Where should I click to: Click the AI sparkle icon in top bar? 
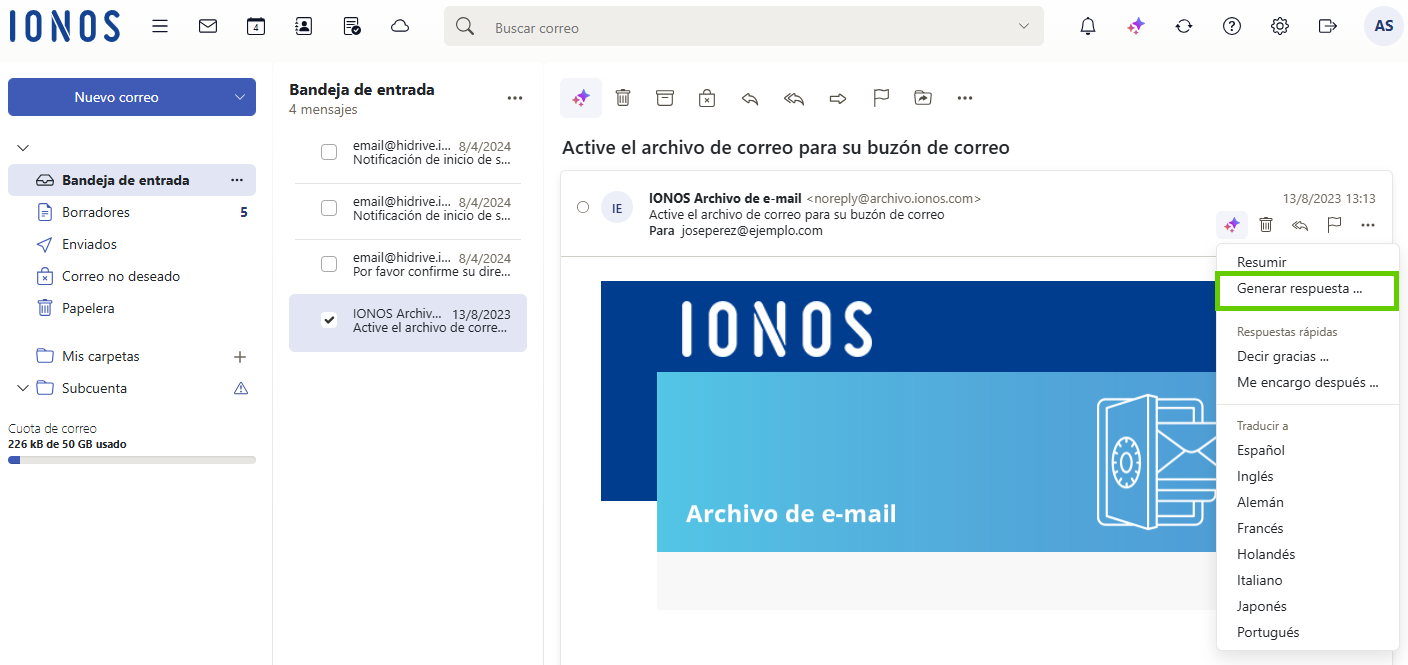tap(1136, 27)
